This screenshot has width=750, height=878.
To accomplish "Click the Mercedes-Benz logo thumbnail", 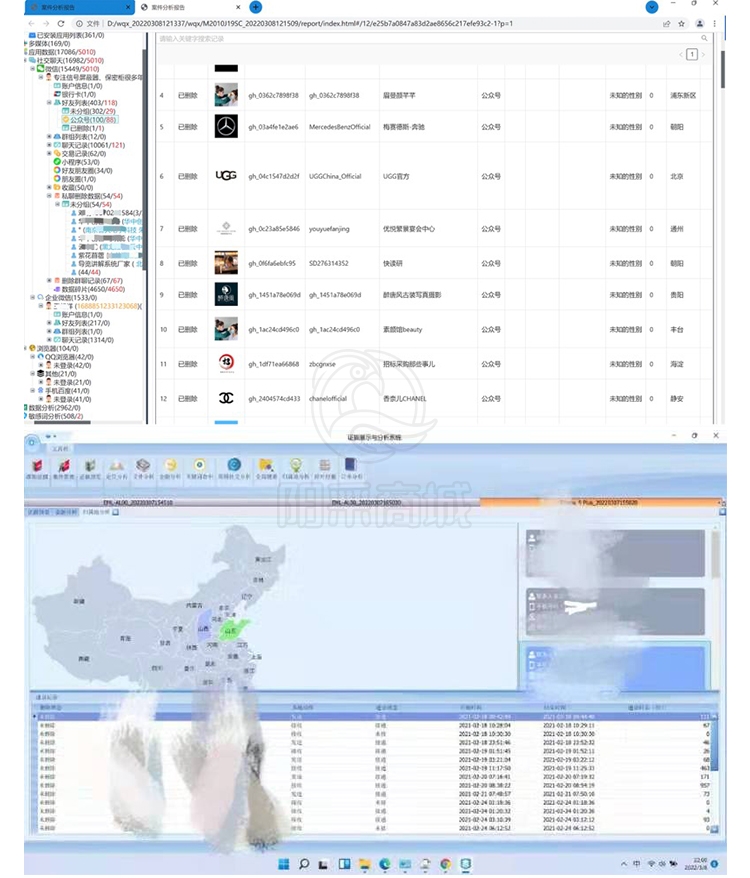I will (x=226, y=127).
